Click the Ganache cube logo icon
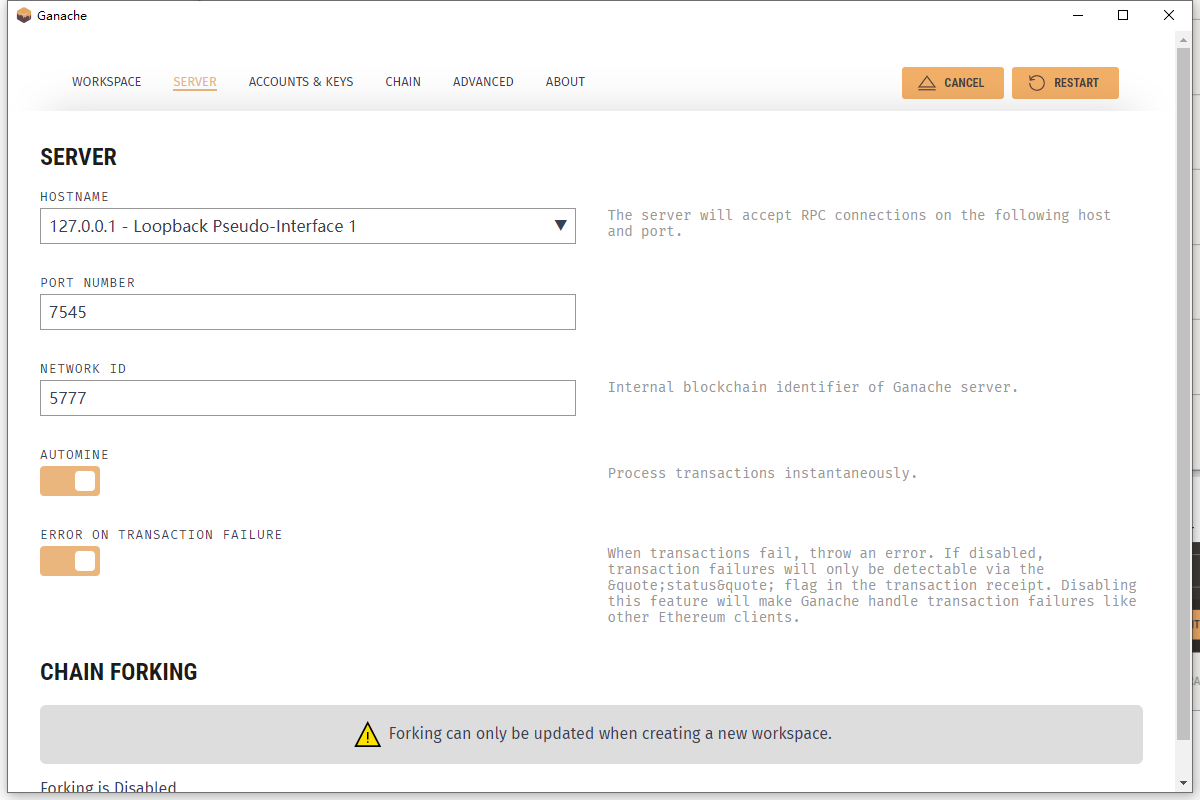Viewport: 1200px width, 800px height. coord(24,15)
